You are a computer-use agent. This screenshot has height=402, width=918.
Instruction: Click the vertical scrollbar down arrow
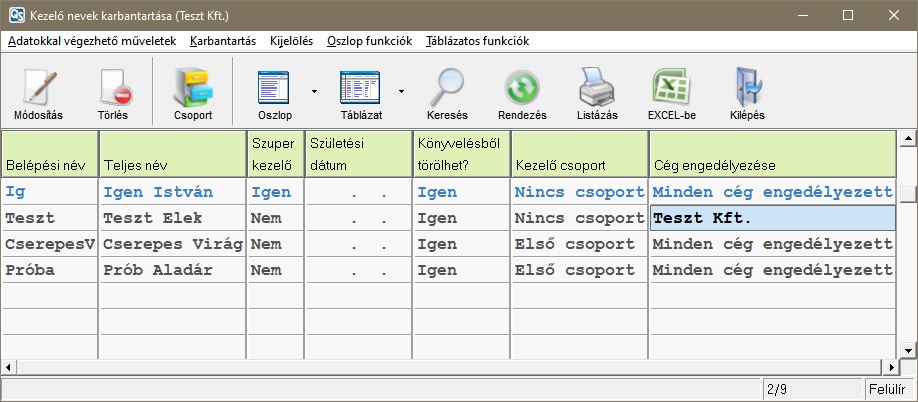[x=908, y=350]
